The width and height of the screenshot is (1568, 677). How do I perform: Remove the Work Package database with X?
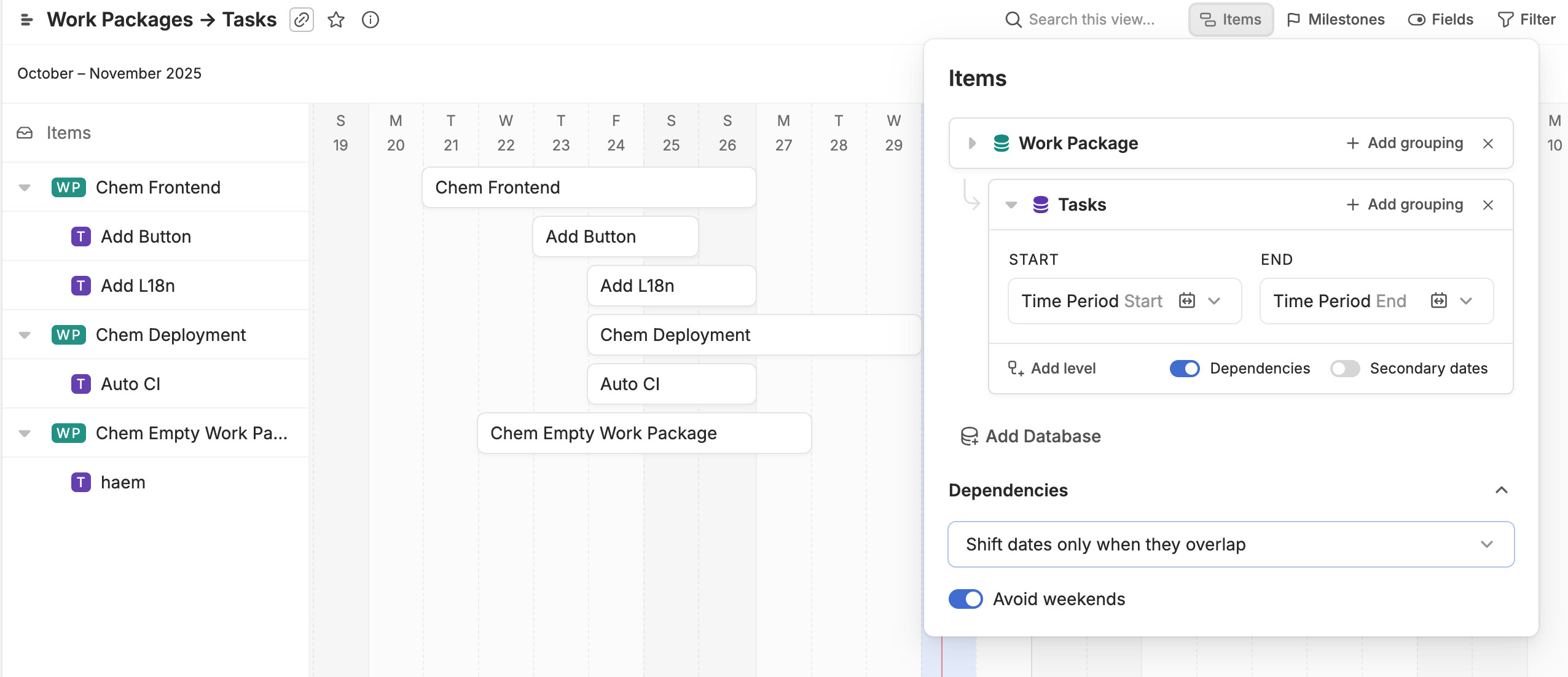tap(1488, 143)
